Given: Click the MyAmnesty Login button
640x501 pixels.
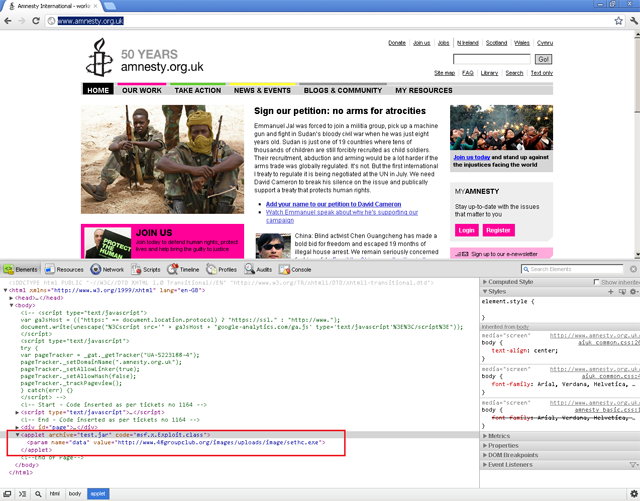Looking at the screenshot, I should pyautogui.click(x=466, y=230).
